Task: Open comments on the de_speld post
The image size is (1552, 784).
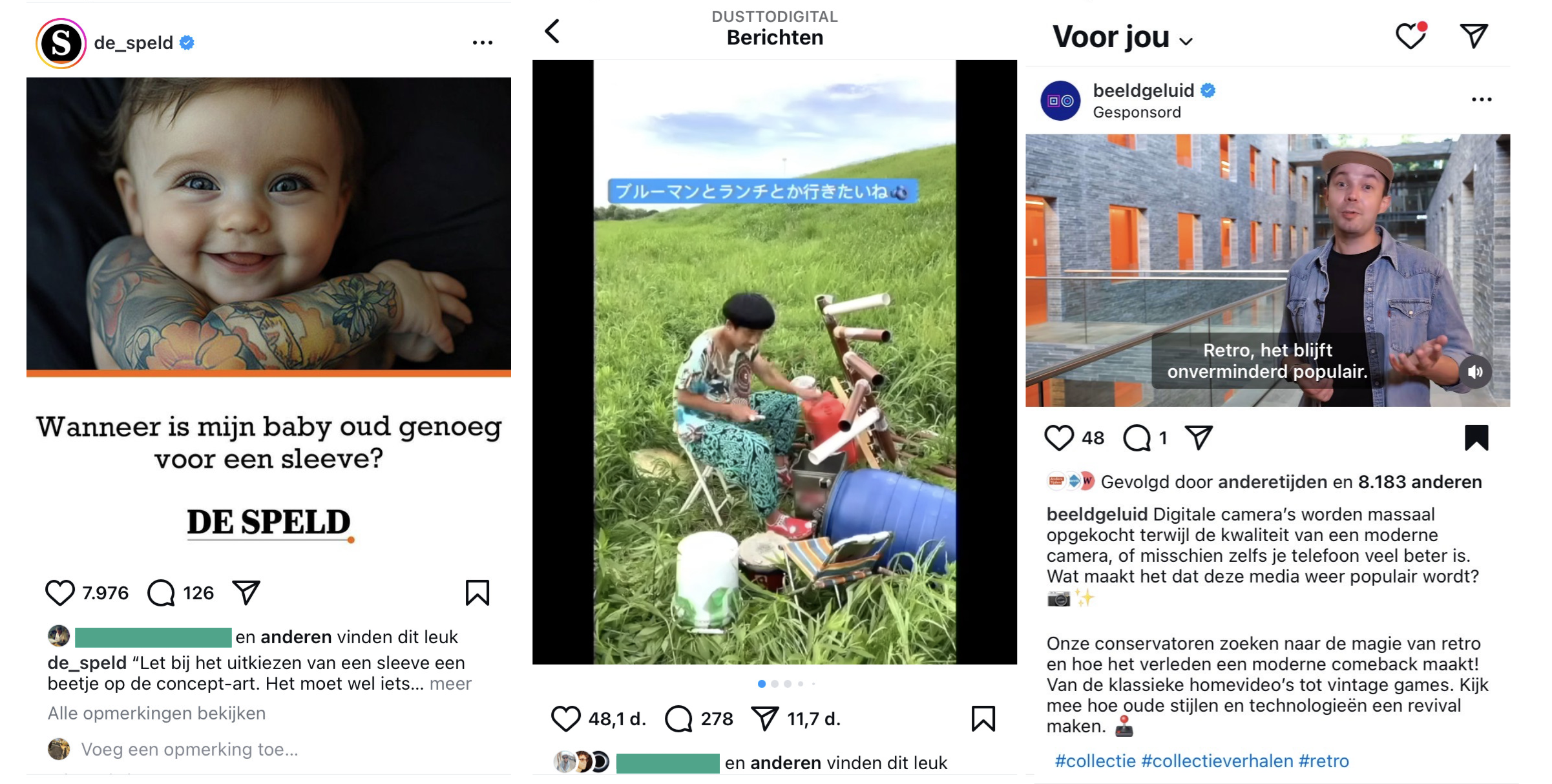Action: pos(161,593)
